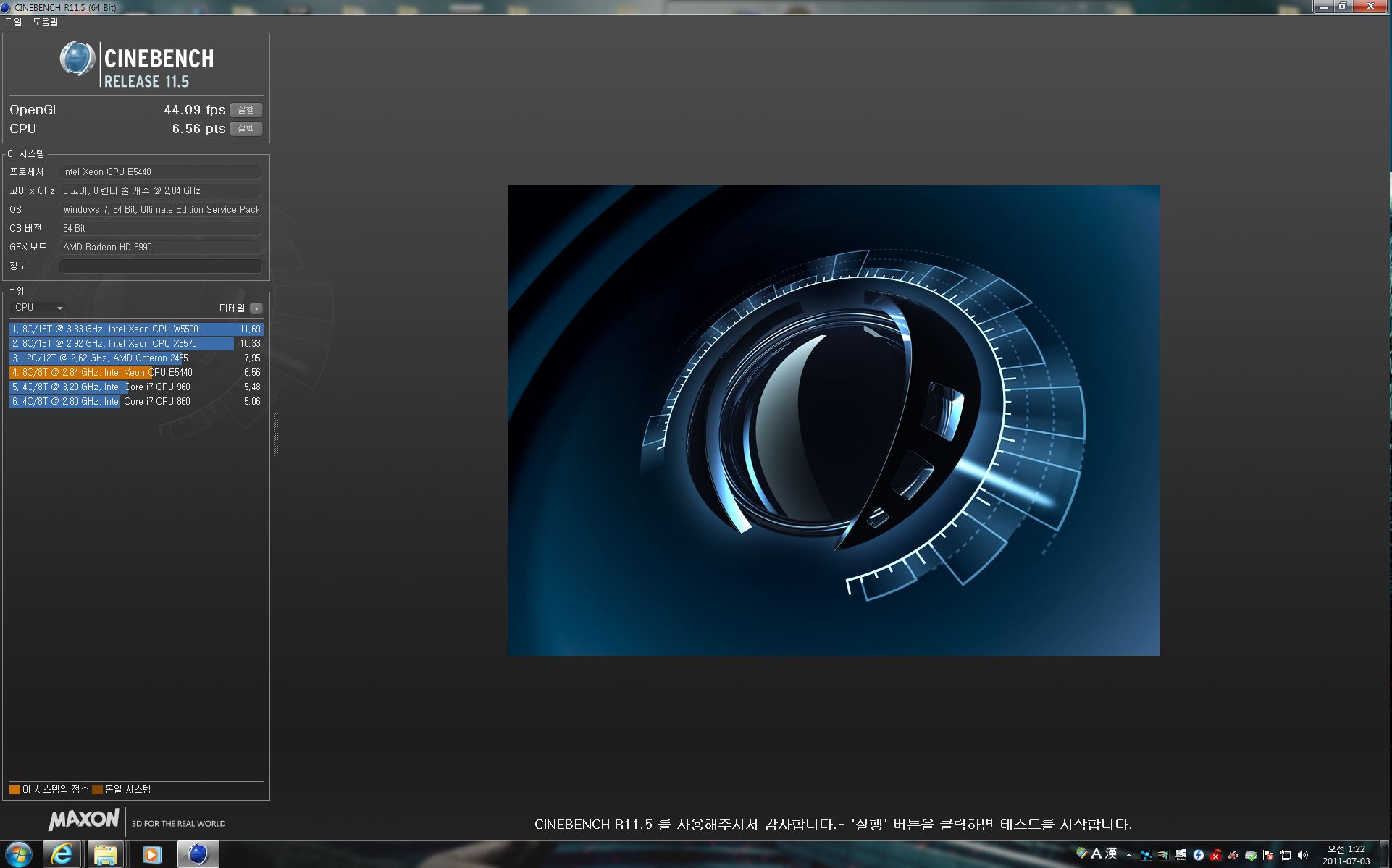This screenshot has width=1392, height=868.
Task: Click the side panel splitter handle
Action: (x=276, y=434)
